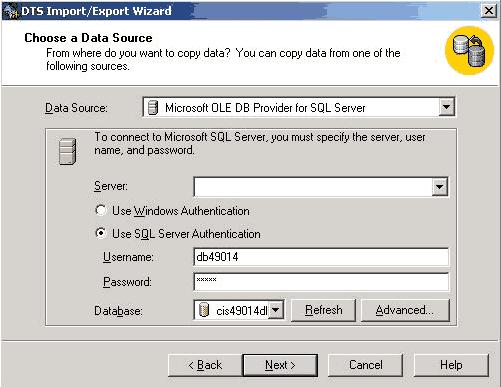Open the Database dropdown arrow

click(276, 310)
